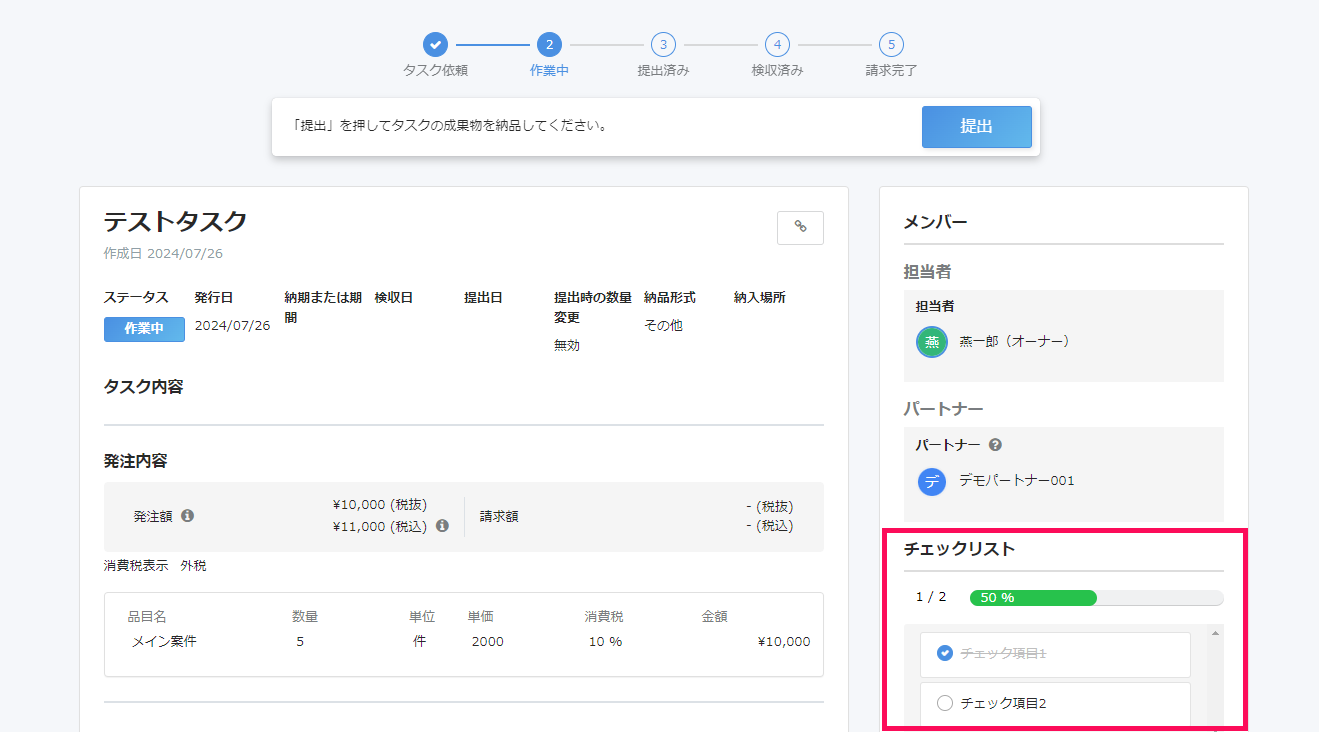Click the デモパートナー001 blue avatar icon
This screenshot has width=1319, height=732.
tap(932, 481)
